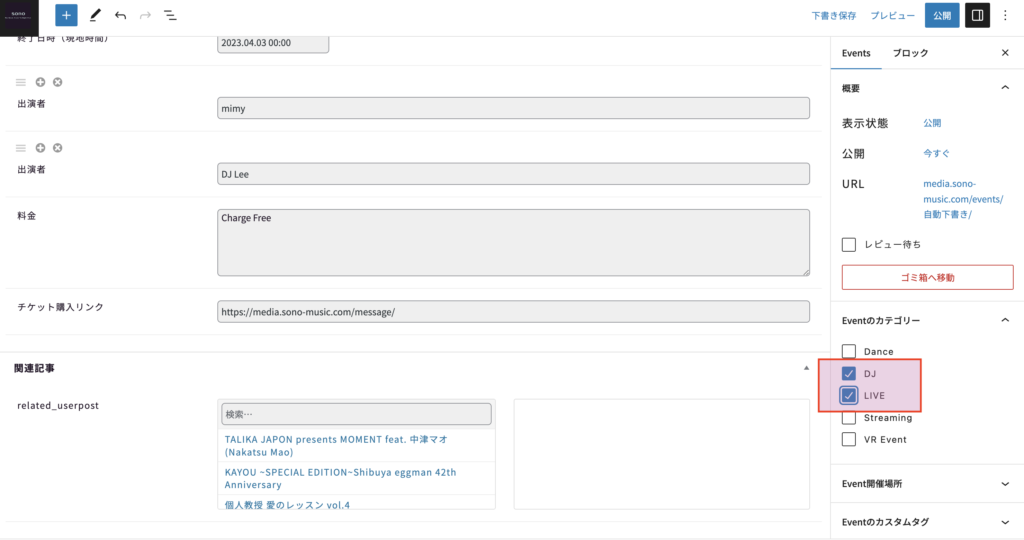The height and width of the screenshot is (540, 1024).
Task: Open the three-dot options menu
Action: click(1005, 15)
